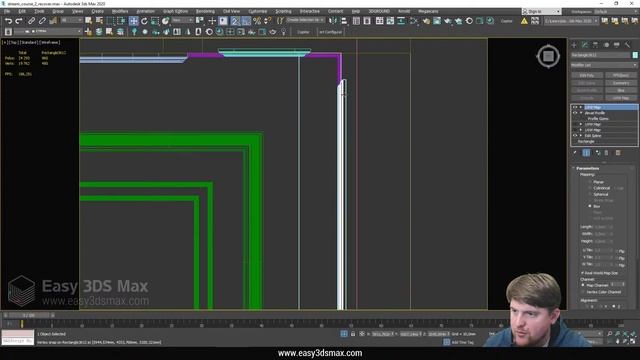Screen dimensions: 640x360
Task: Click the UVW Map modifier button
Action: tap(620, 98)
